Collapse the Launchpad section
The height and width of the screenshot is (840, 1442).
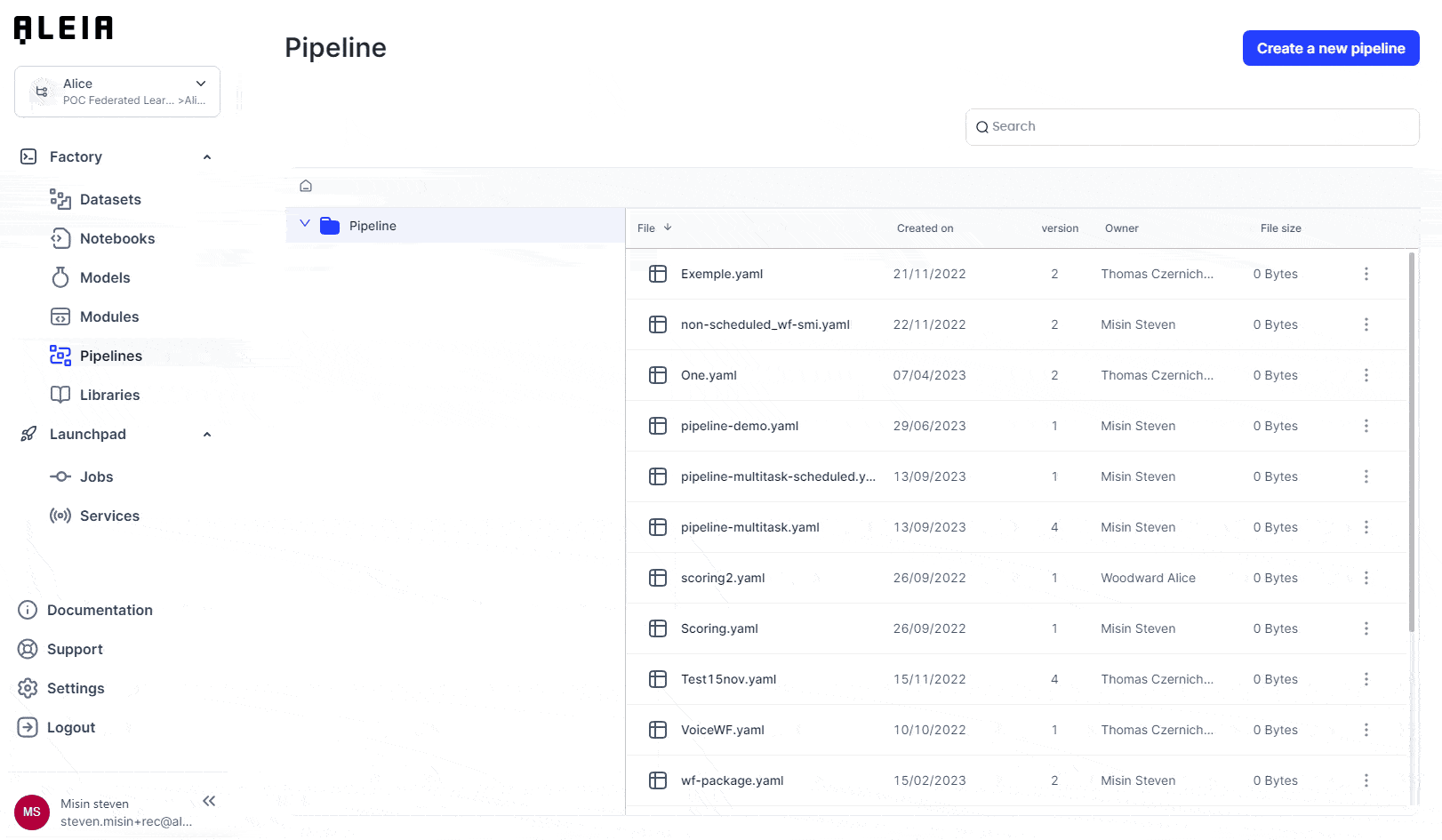click(x=206, y=434)
